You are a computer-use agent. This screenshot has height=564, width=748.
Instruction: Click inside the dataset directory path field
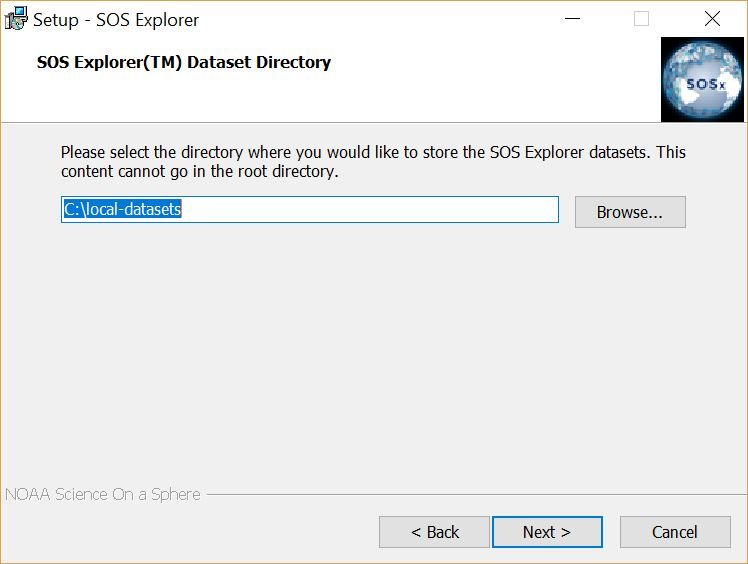click(x=310, y=209)
